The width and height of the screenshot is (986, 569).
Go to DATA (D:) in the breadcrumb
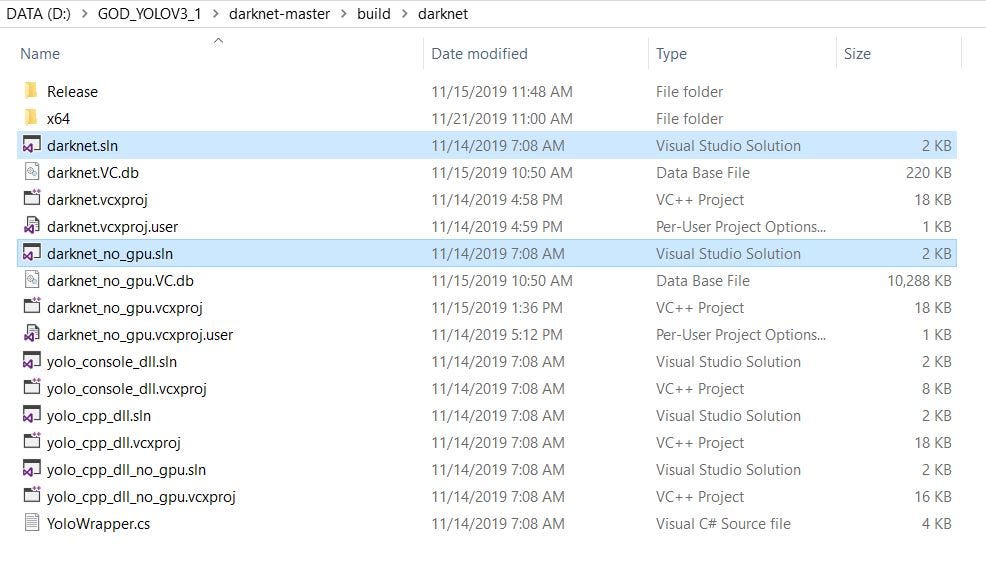(x=38, y=14)
